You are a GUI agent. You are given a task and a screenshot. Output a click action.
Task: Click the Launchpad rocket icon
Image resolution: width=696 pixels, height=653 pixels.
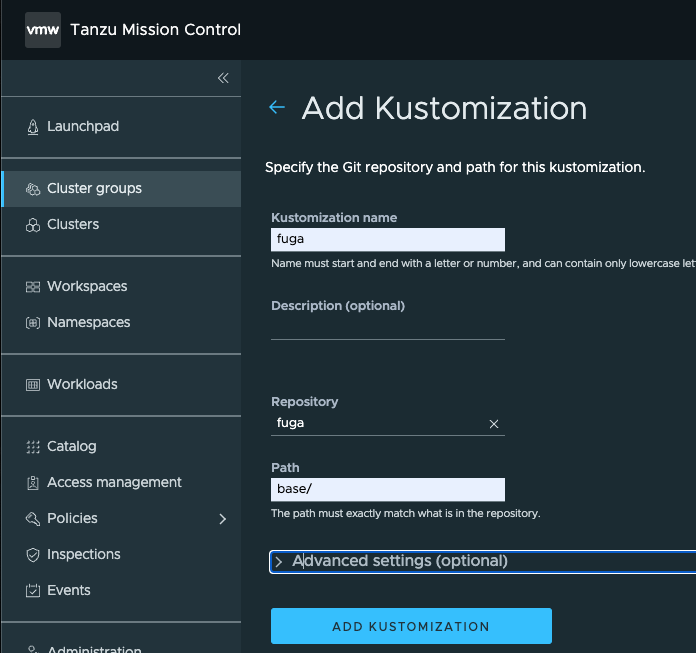point(33,127)
